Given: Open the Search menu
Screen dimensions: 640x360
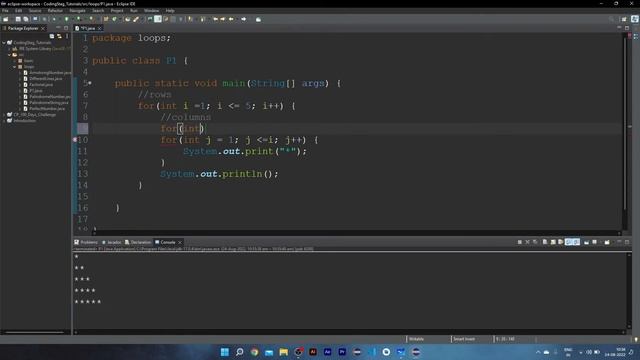Looking at the screenshot, I should click(x=98, y=11).
